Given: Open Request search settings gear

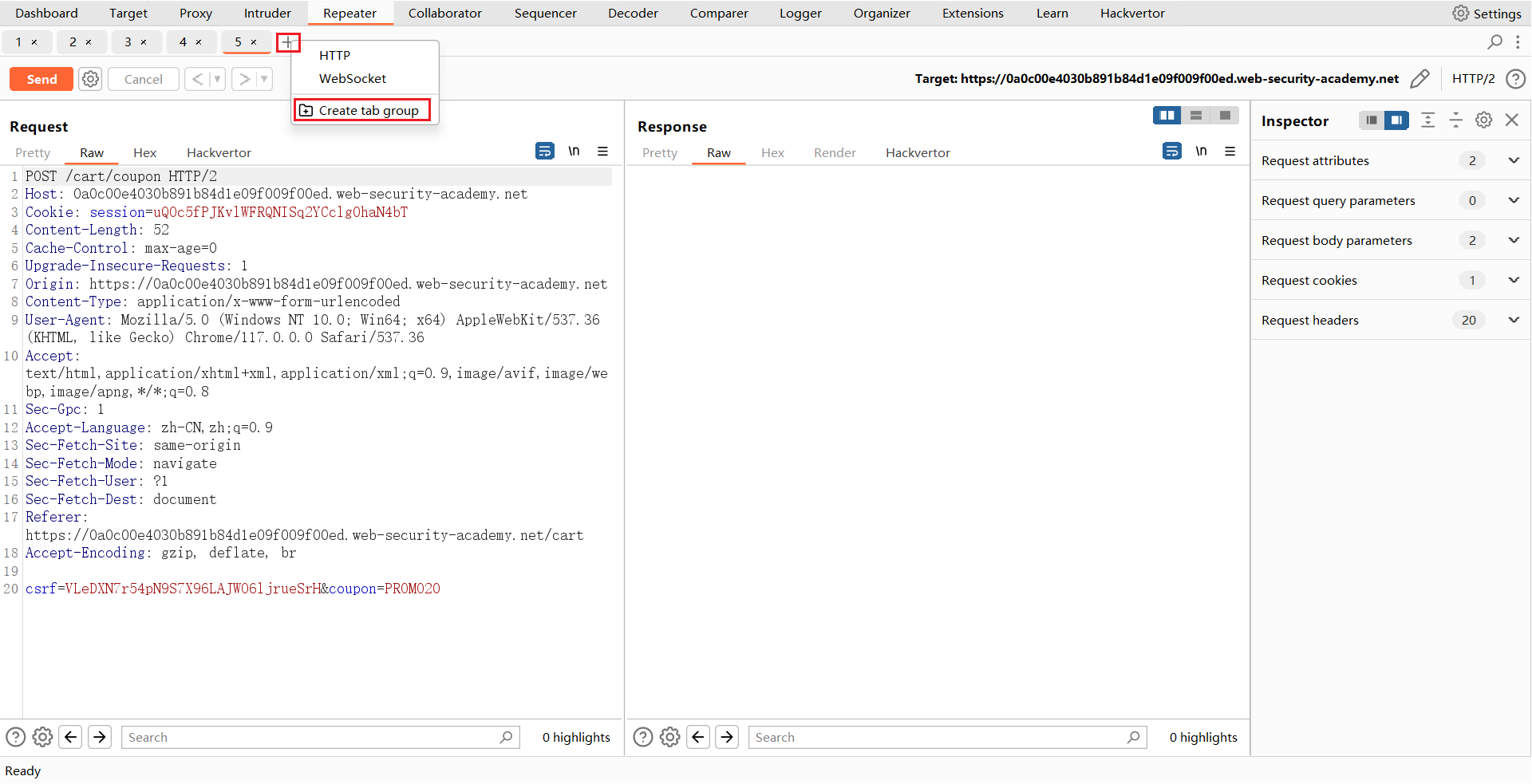Looking at the screenshot, I should tap(43, 737).
